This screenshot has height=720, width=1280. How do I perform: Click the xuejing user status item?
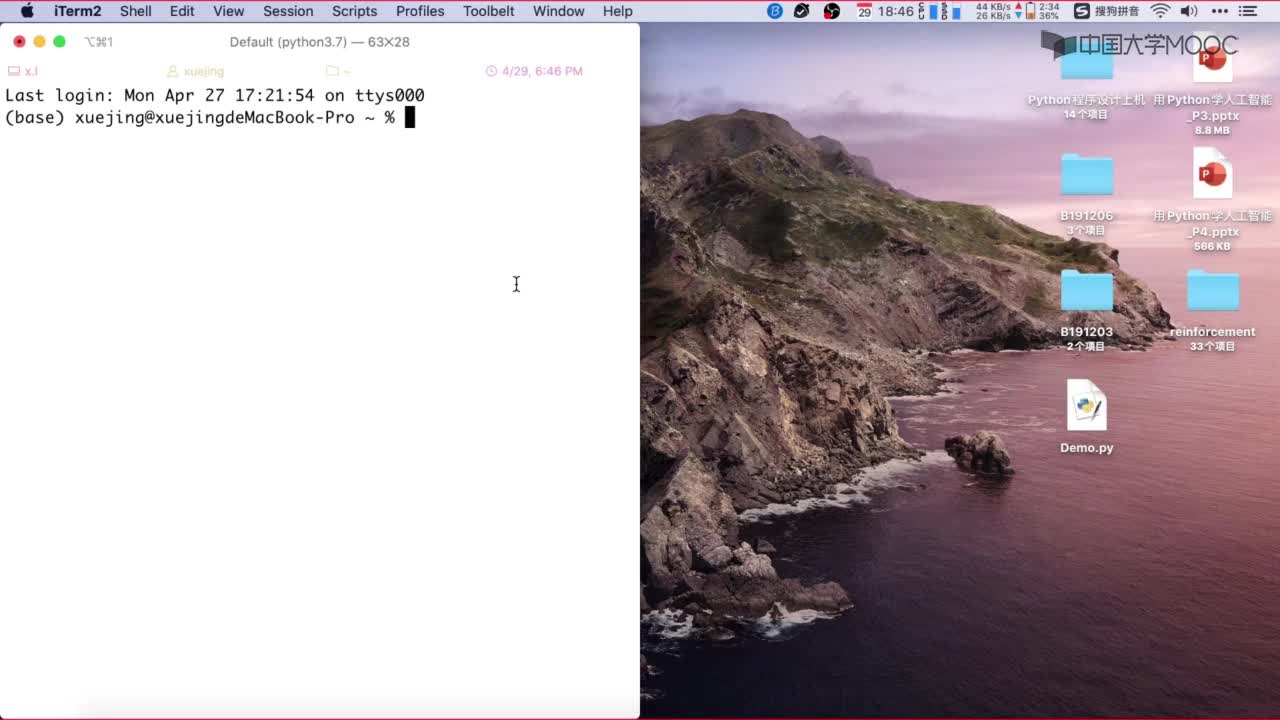point(195,71)
